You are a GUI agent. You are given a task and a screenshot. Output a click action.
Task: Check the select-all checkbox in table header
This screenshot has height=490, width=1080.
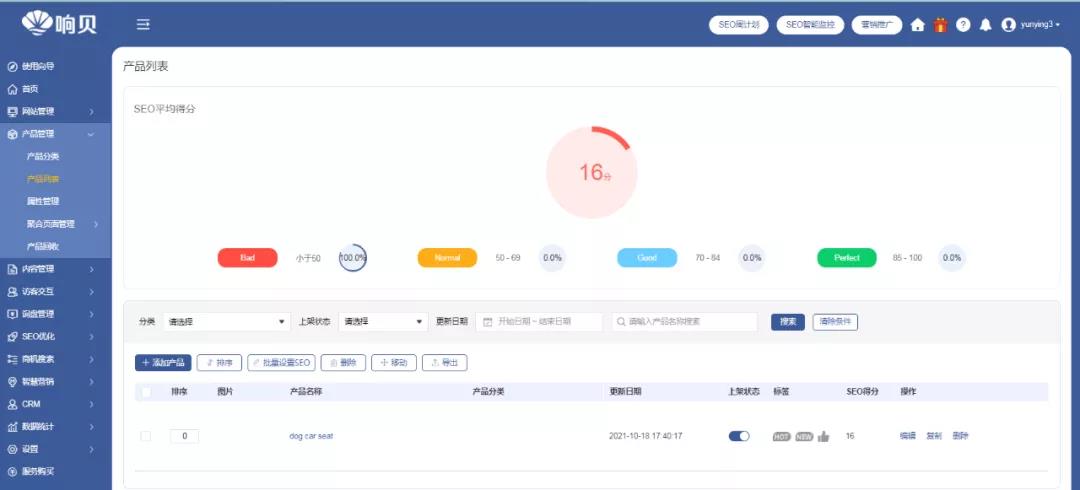click(x=146, y=392)
